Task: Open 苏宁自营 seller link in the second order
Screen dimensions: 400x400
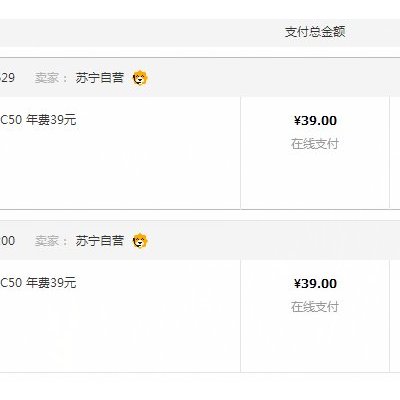Action: tap(100, 241)
